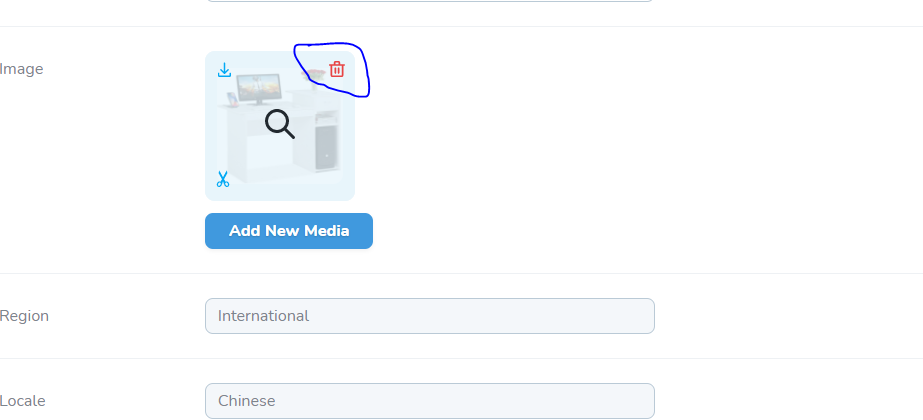Viewport: 923px width, 420px height.
Task: Delete the image with red trash icon
Action: tap(337, 69)
